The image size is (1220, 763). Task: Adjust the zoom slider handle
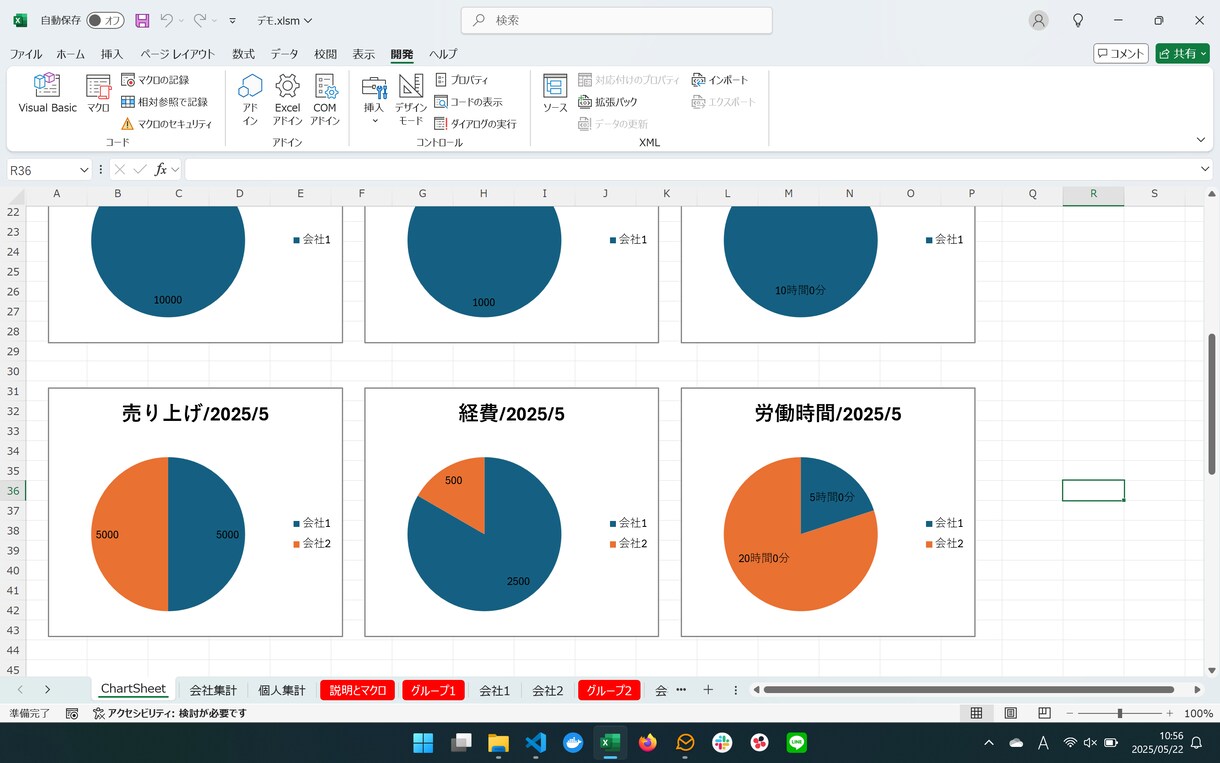(x=1119, y=713)
